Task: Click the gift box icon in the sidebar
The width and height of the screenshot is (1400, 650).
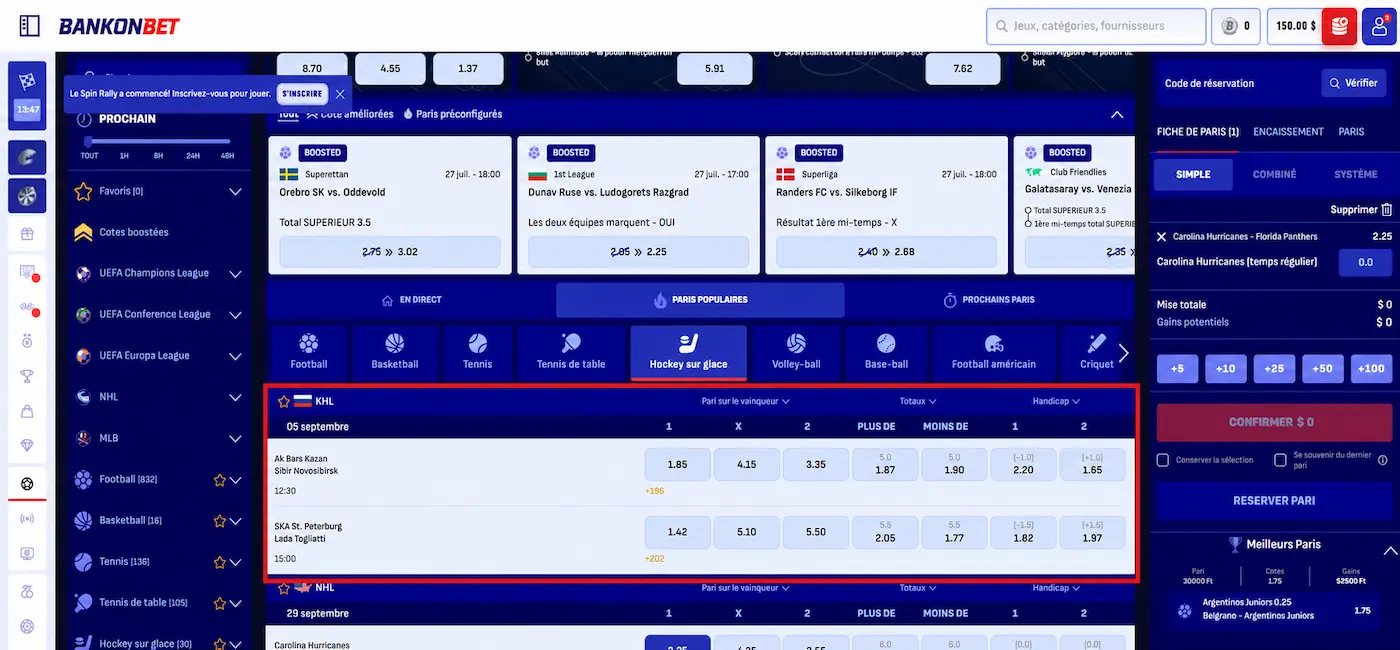Action: pos(27,236)
